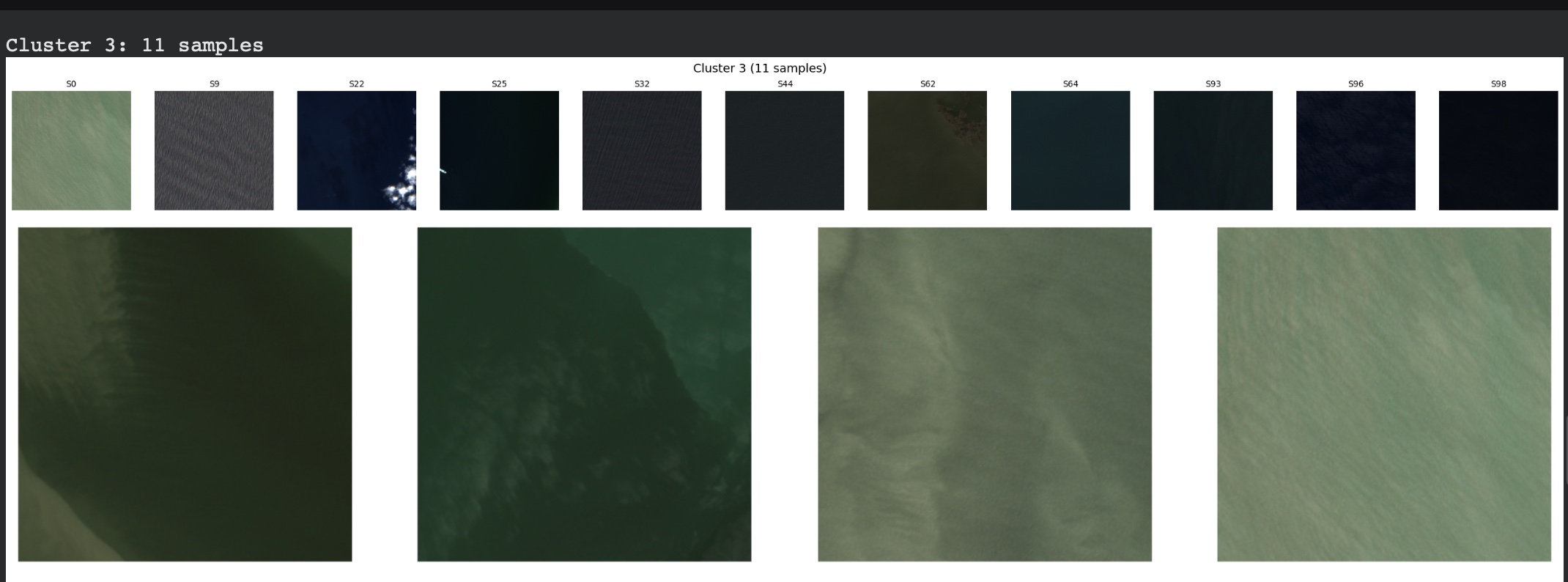1568x582 pixels.
Task: Click the S62 label text
Action: pyautogui.click(x=927, y=84)
